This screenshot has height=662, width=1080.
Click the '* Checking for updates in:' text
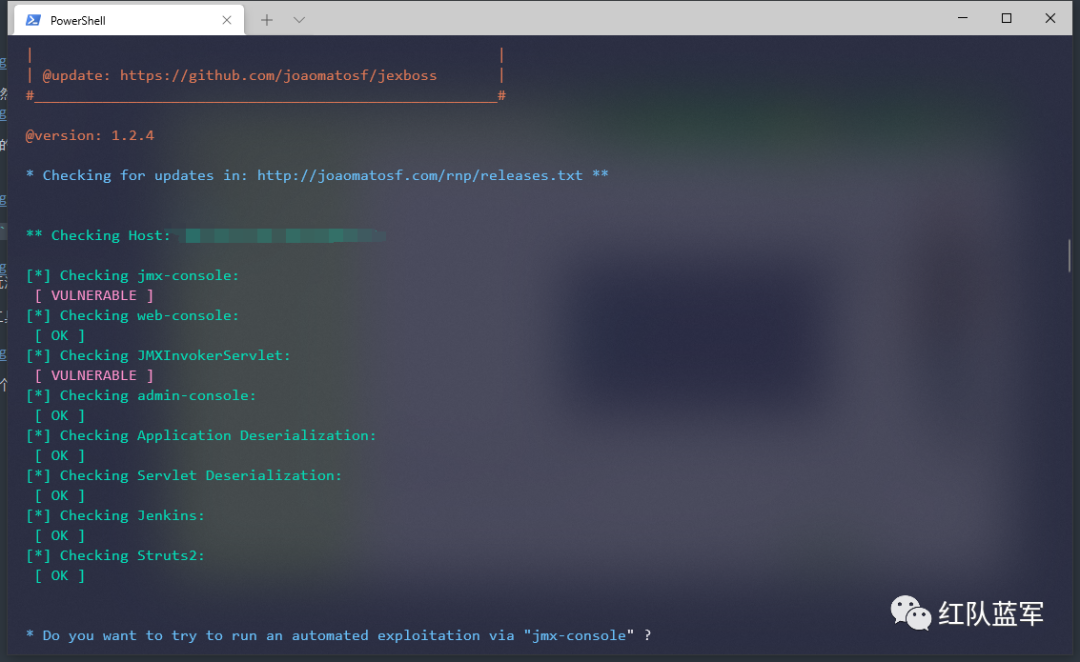[136, 175]
